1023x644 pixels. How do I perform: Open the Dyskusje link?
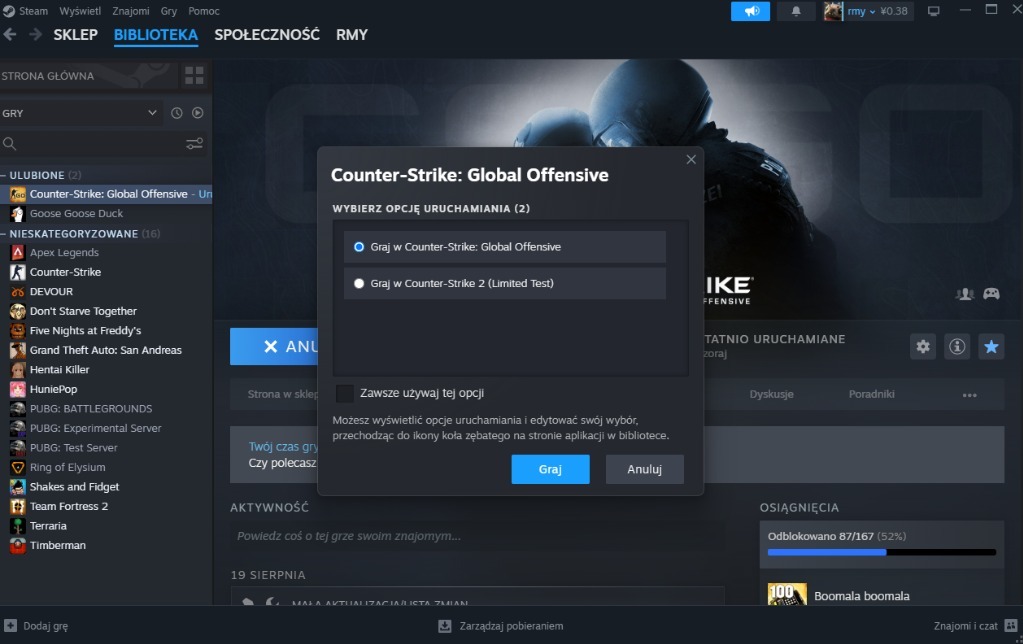tap(771, 394)
